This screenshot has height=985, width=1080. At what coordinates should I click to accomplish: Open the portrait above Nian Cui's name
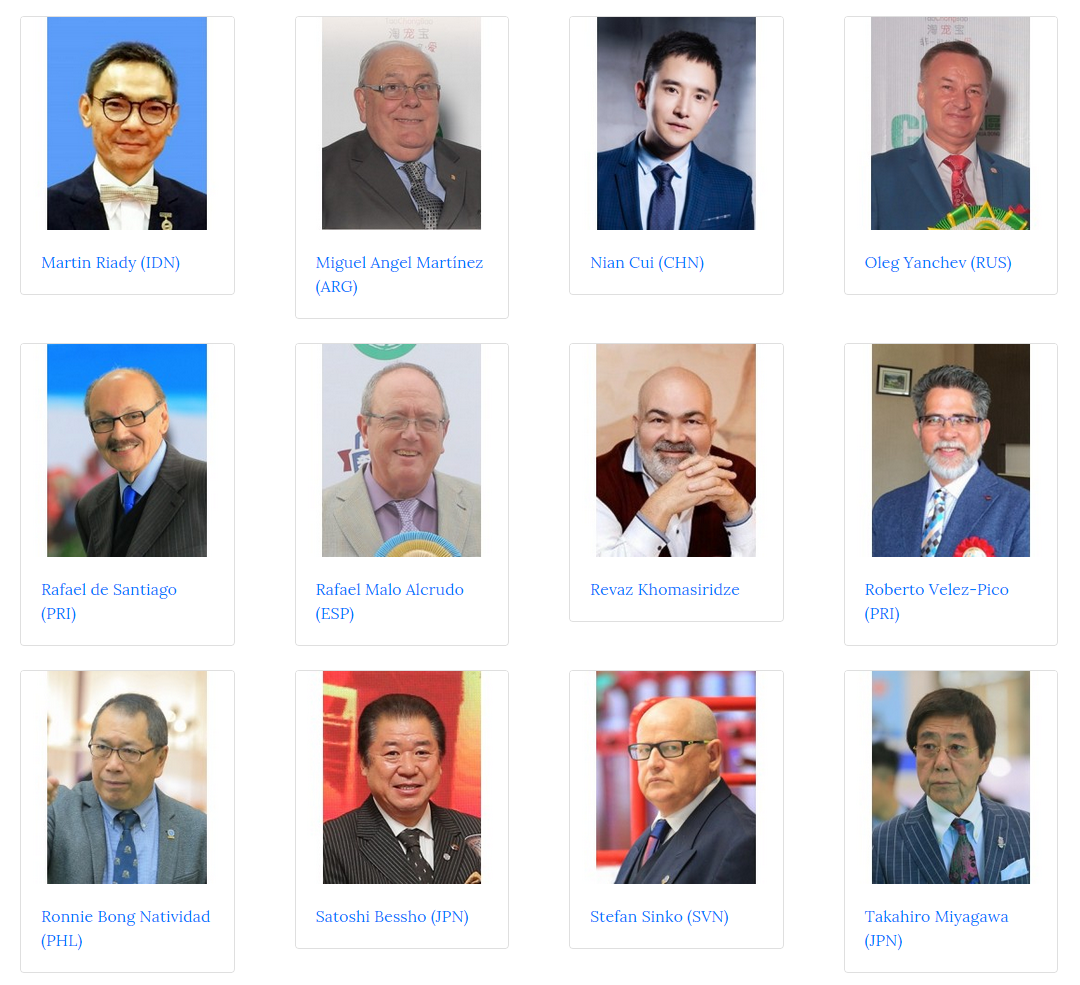click(x=676, y=123)
